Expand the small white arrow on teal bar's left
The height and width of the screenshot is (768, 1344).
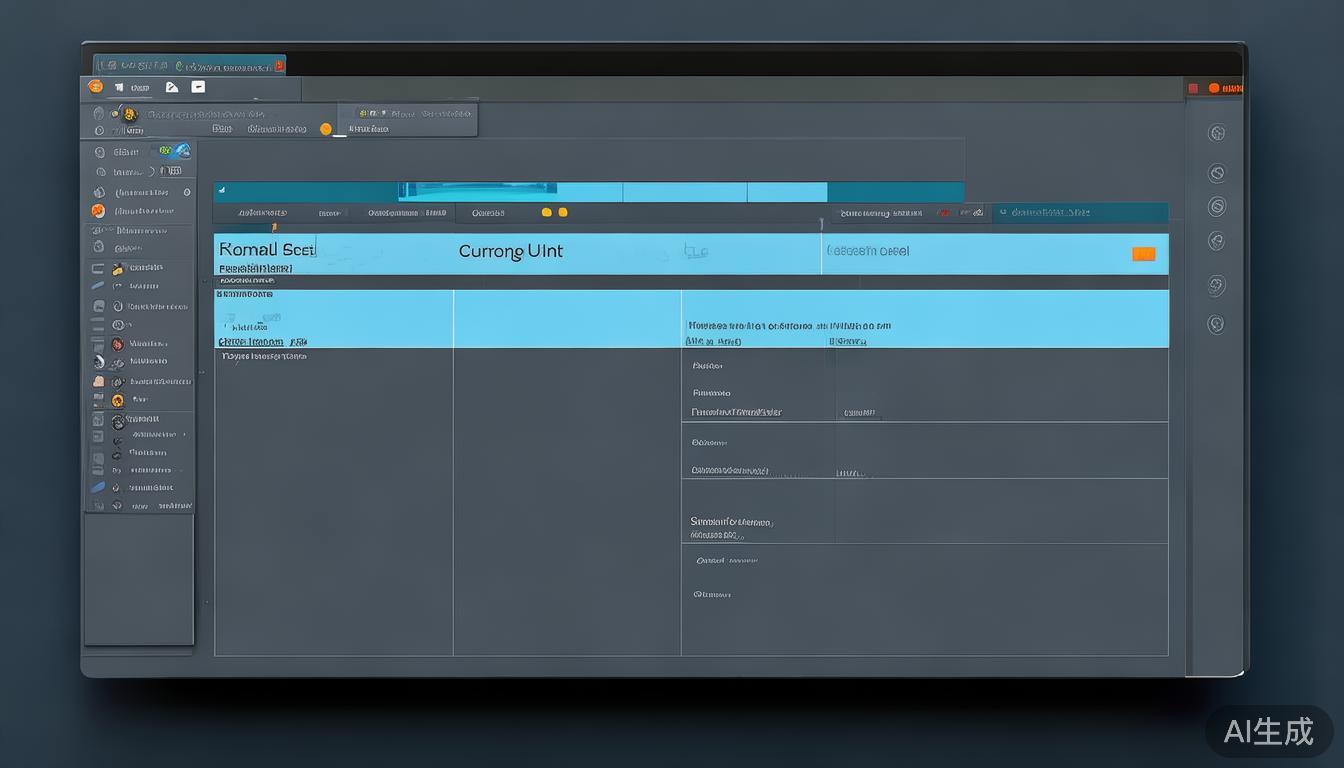tap(222, 189)
